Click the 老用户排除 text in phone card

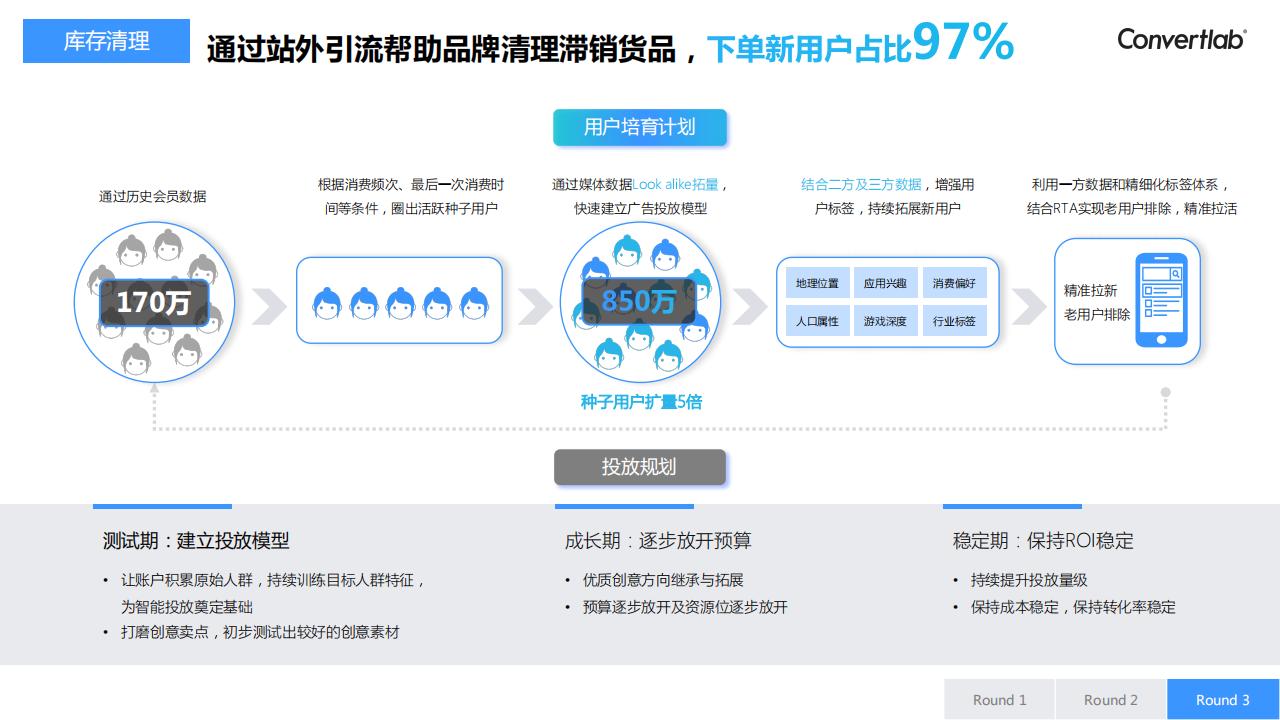(x=1097, y=314)
